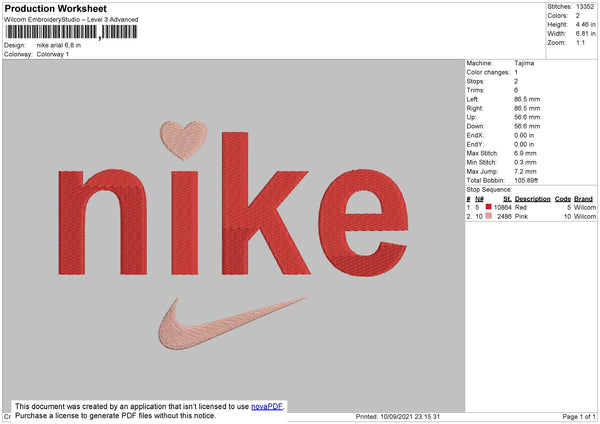
Task: Click the 'Trims:' label
Action: pos(475,90)
